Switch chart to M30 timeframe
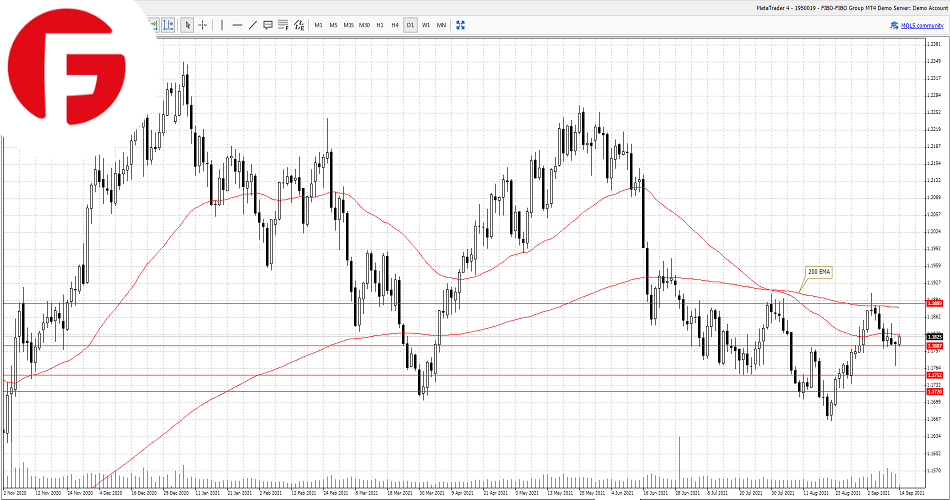 pos(364,25)
